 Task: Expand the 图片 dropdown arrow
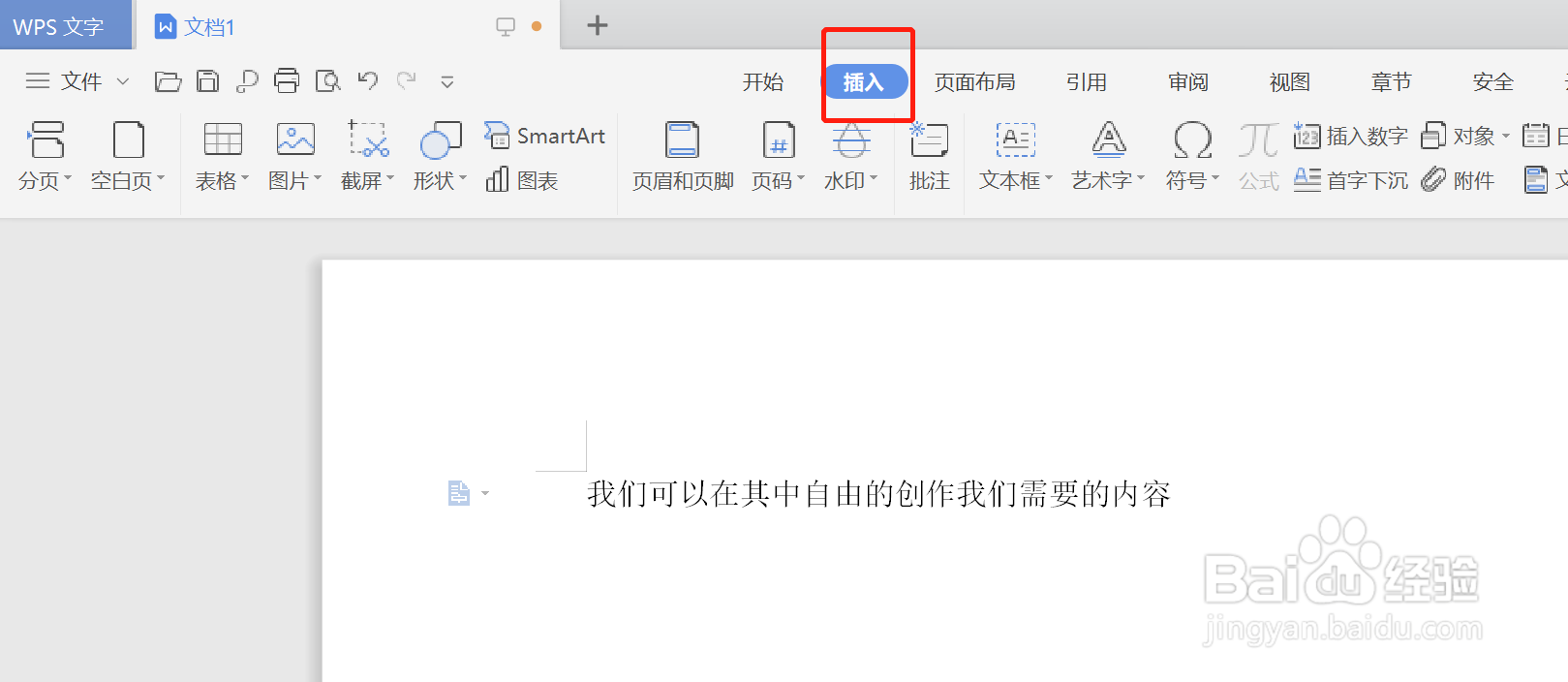[x=318, y=178]
